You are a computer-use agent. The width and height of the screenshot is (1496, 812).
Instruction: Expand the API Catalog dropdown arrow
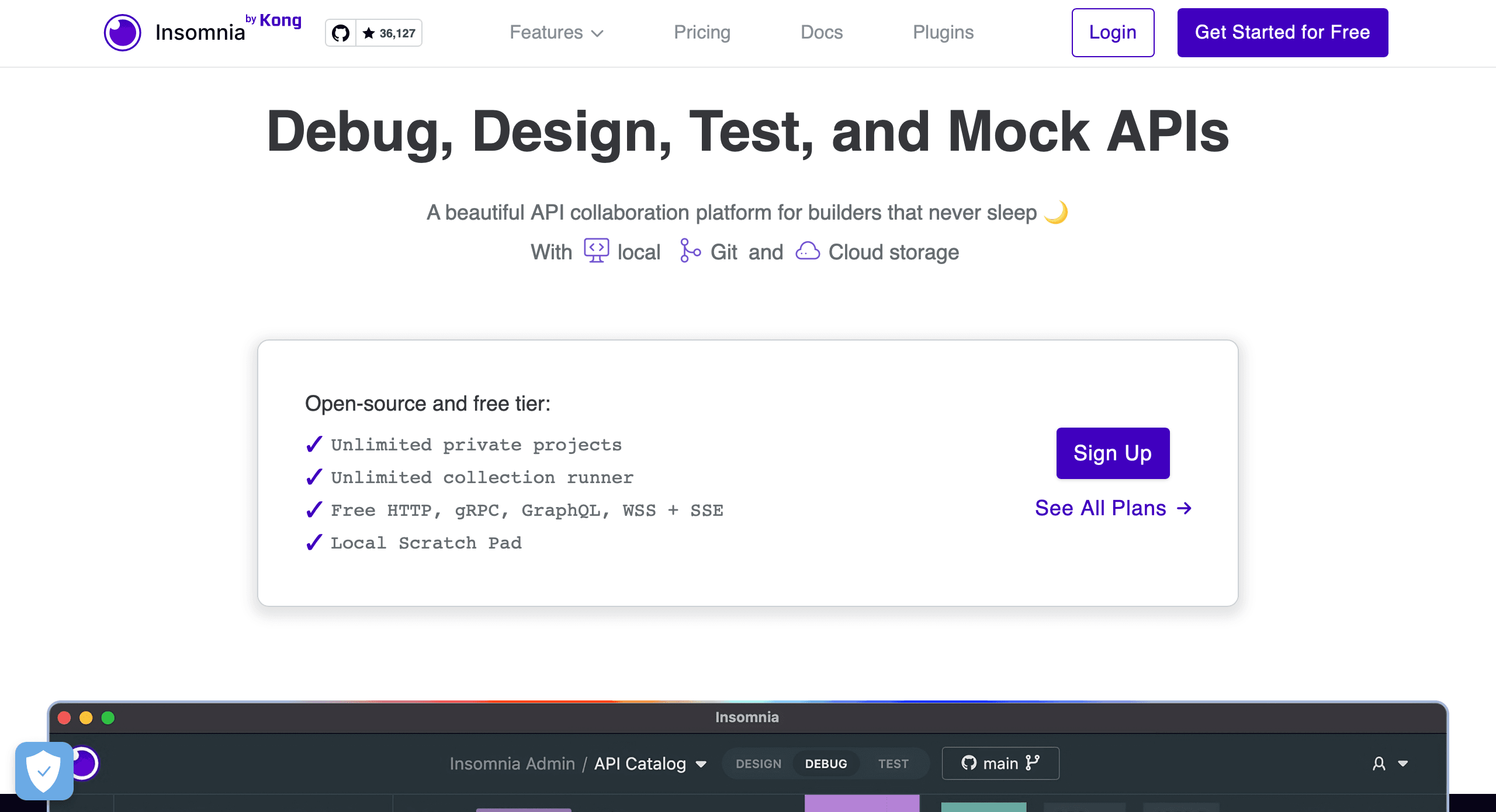point(701,764)
